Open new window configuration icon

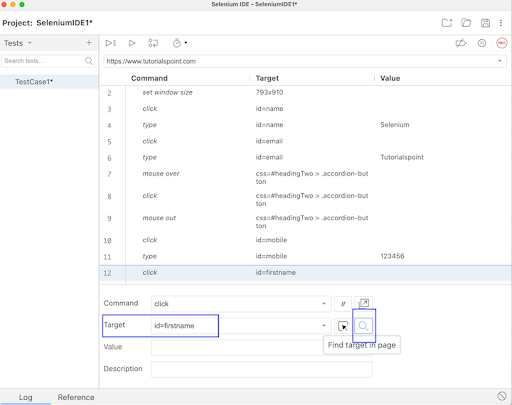[x=363, y=303]
